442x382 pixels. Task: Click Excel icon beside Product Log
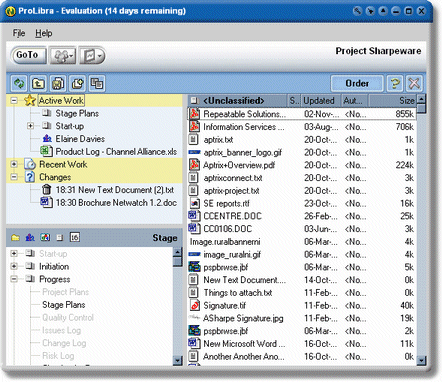46,151
